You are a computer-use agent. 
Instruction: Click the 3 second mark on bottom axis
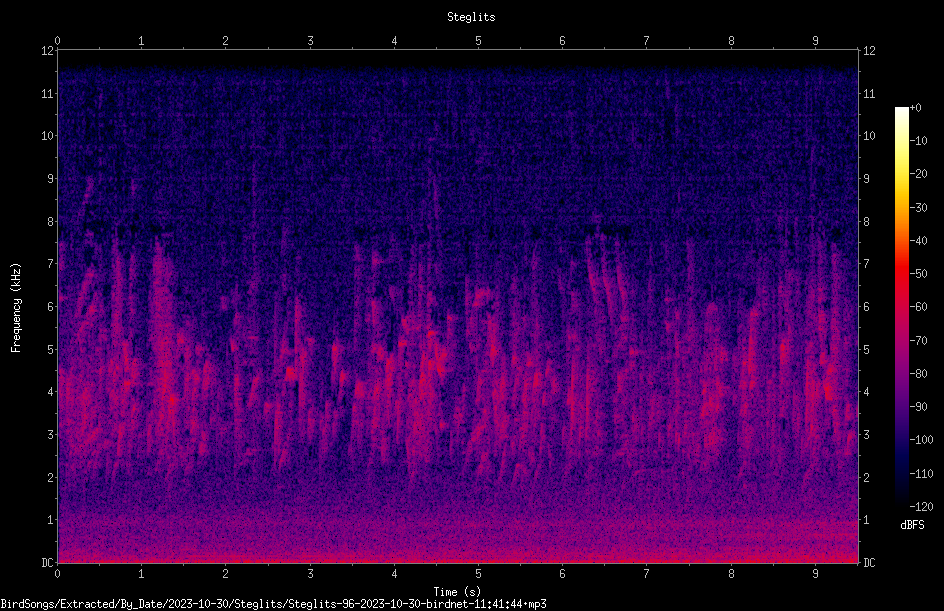coord(310,574)
